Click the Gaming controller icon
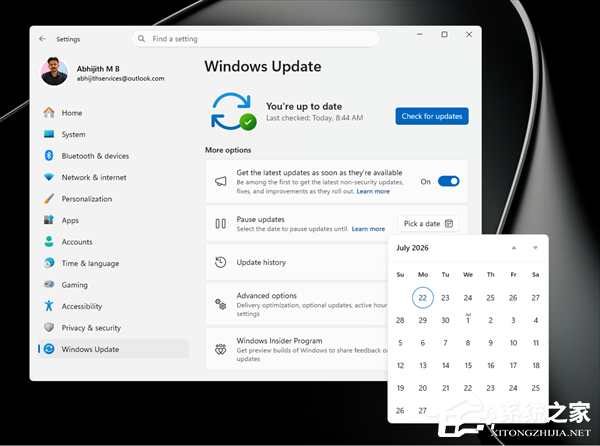This screenshot has width=600, height=446. point(49,284)
